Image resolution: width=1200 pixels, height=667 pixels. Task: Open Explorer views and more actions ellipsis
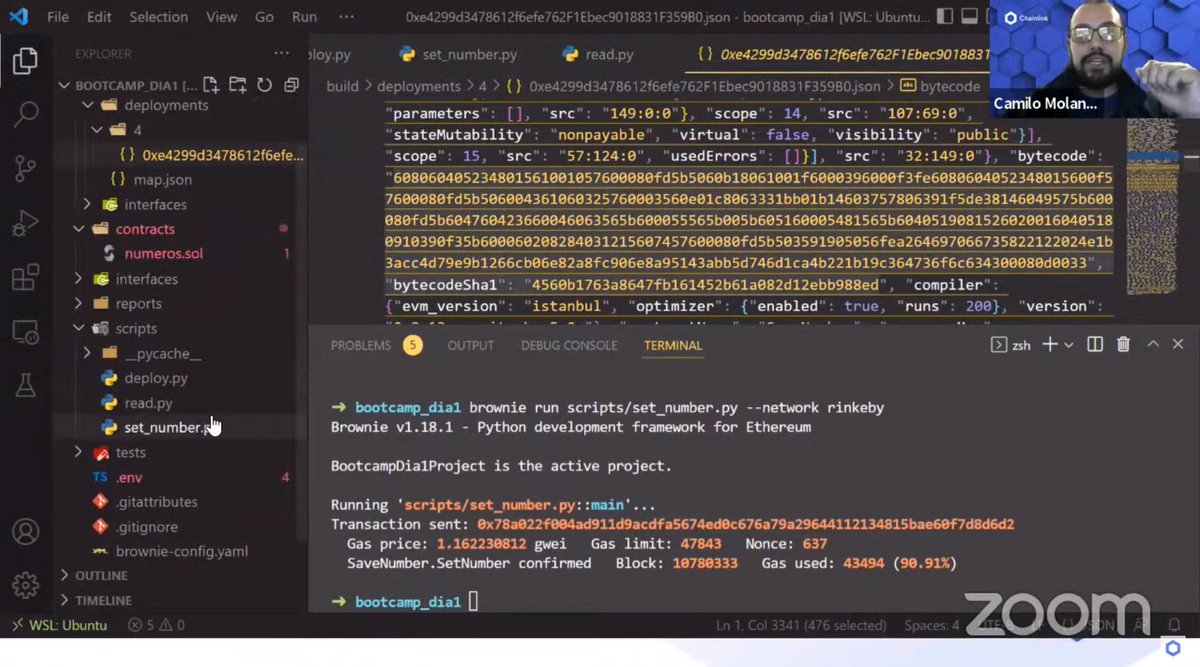pyautogui.click(x=281, y=54)
